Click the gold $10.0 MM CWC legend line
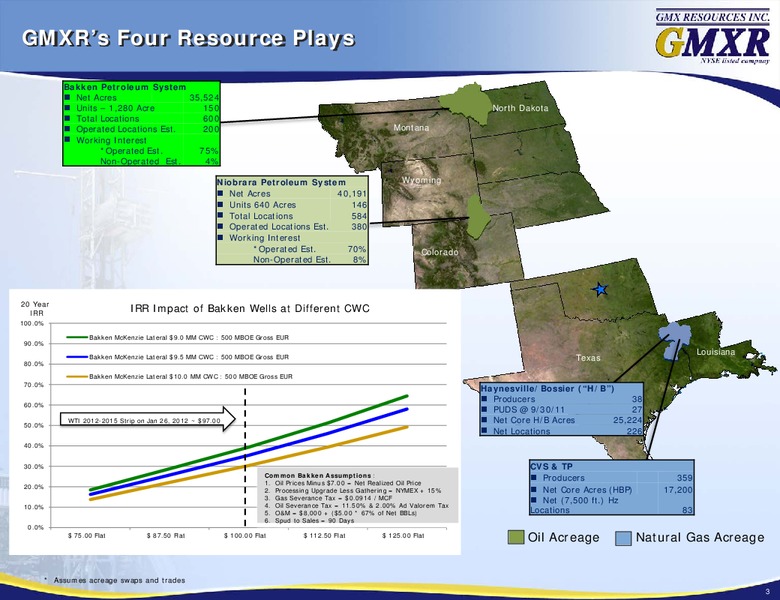The height and width of the screenshot is (600, 780). coord(77,377)
